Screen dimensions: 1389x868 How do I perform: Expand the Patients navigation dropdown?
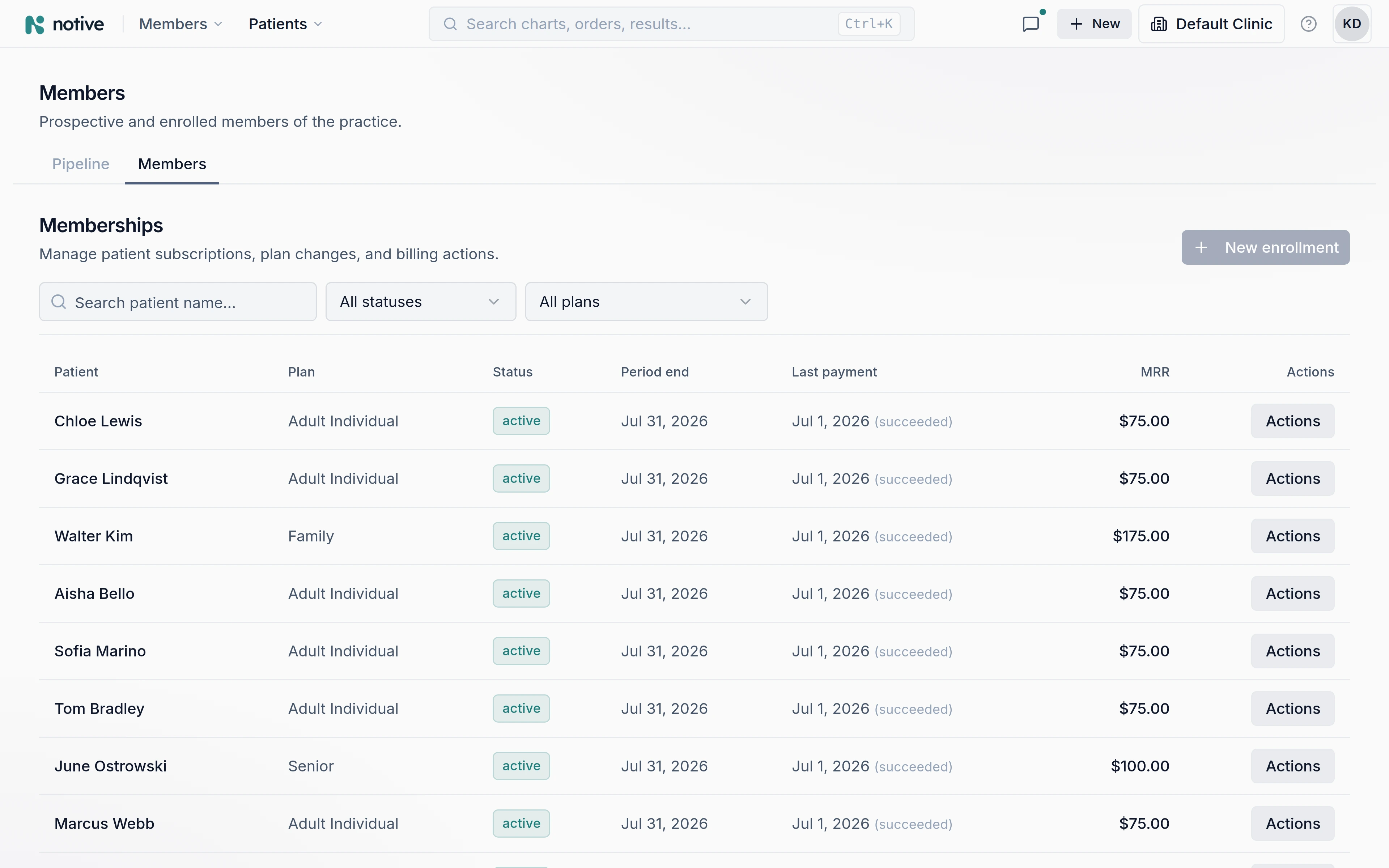pyautogui.click(x=285, y=24)
